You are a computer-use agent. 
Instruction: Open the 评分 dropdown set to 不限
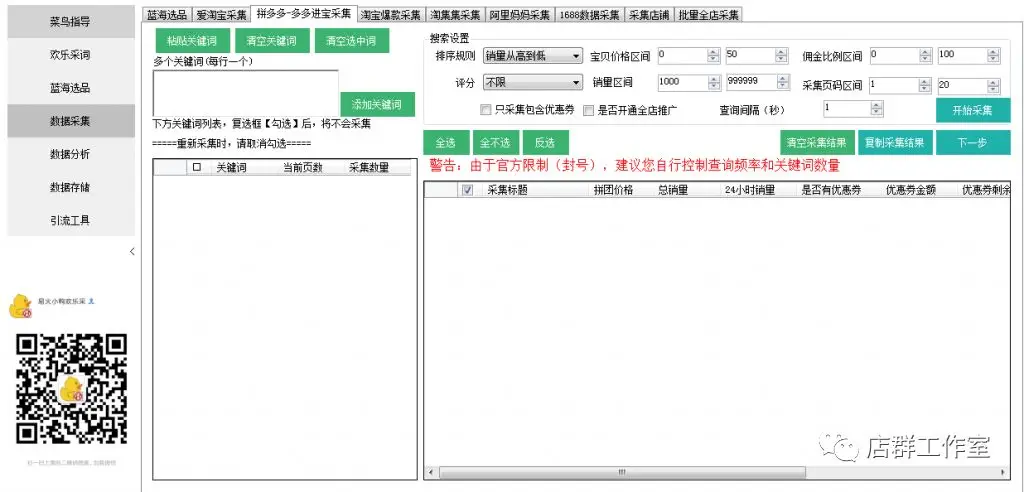pos(532,83)
